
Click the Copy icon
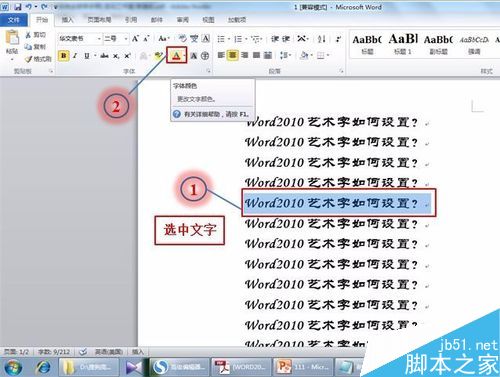point(28,47)
